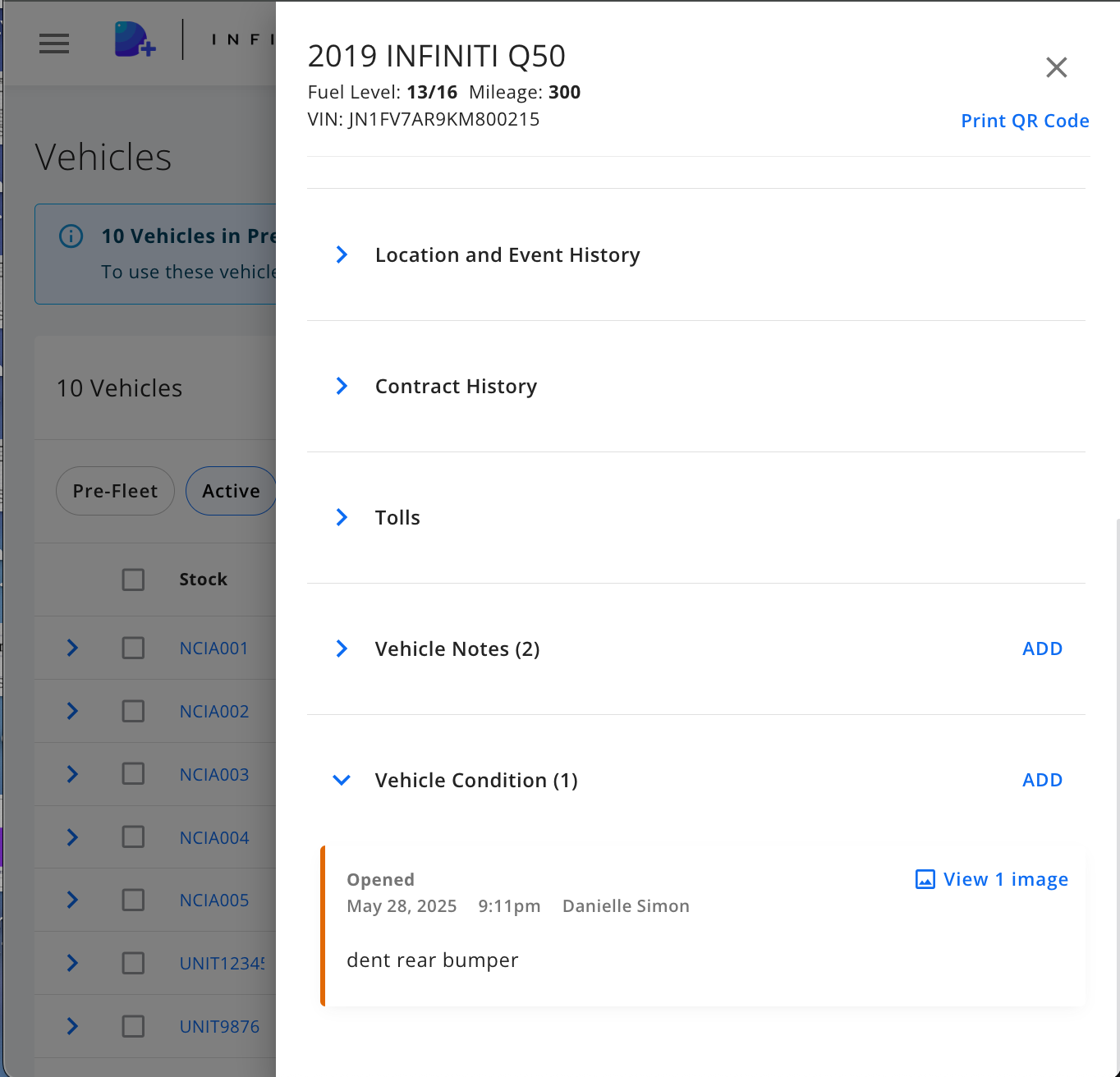
Task: Click the VIN JN1FV7AR9KM800215 text
Action: [424, 120]
